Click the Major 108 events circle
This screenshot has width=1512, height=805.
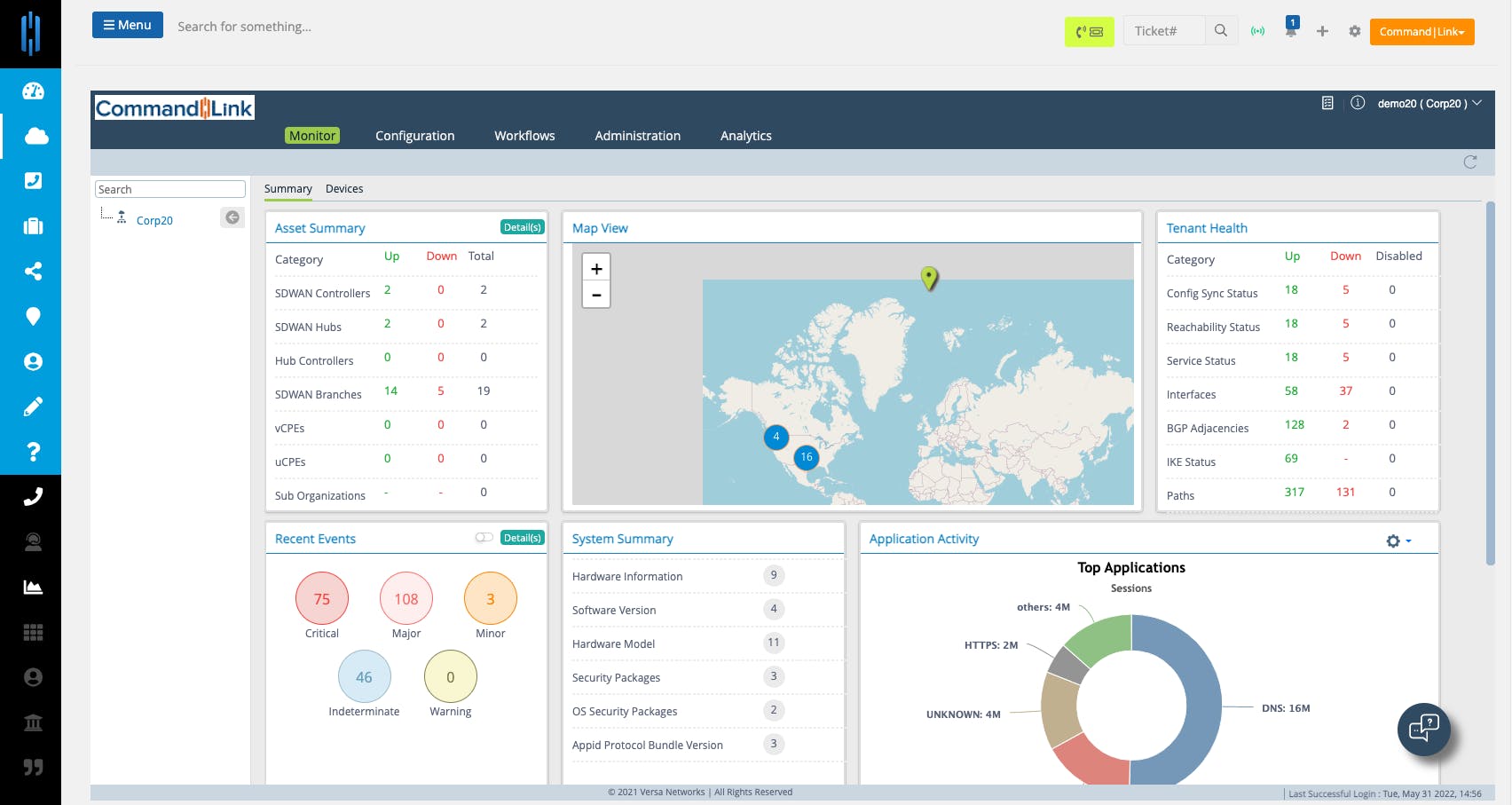tap(406, 599)
